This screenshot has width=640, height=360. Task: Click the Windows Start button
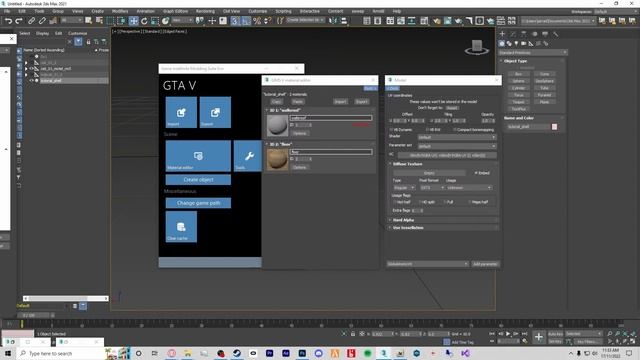coord(8,353)
